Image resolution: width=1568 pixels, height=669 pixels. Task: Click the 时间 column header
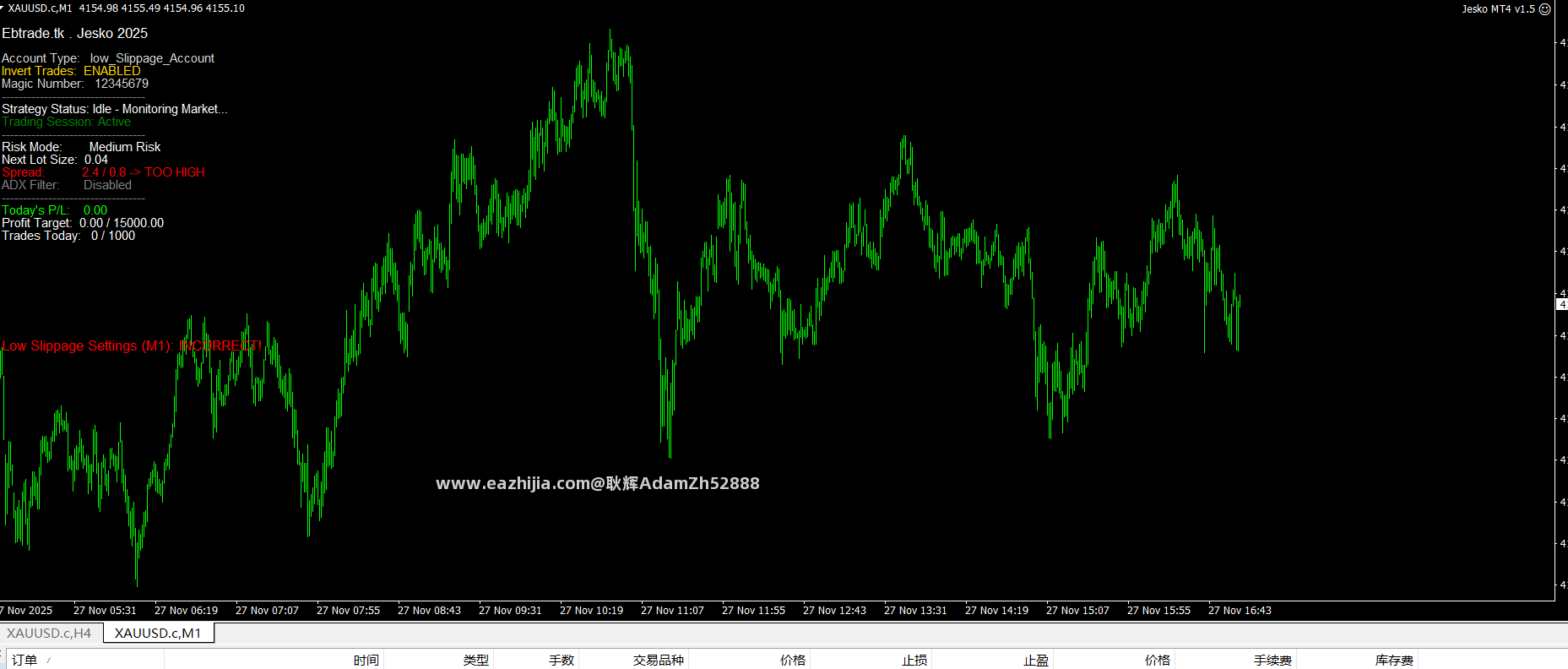(x=366, y=660)
